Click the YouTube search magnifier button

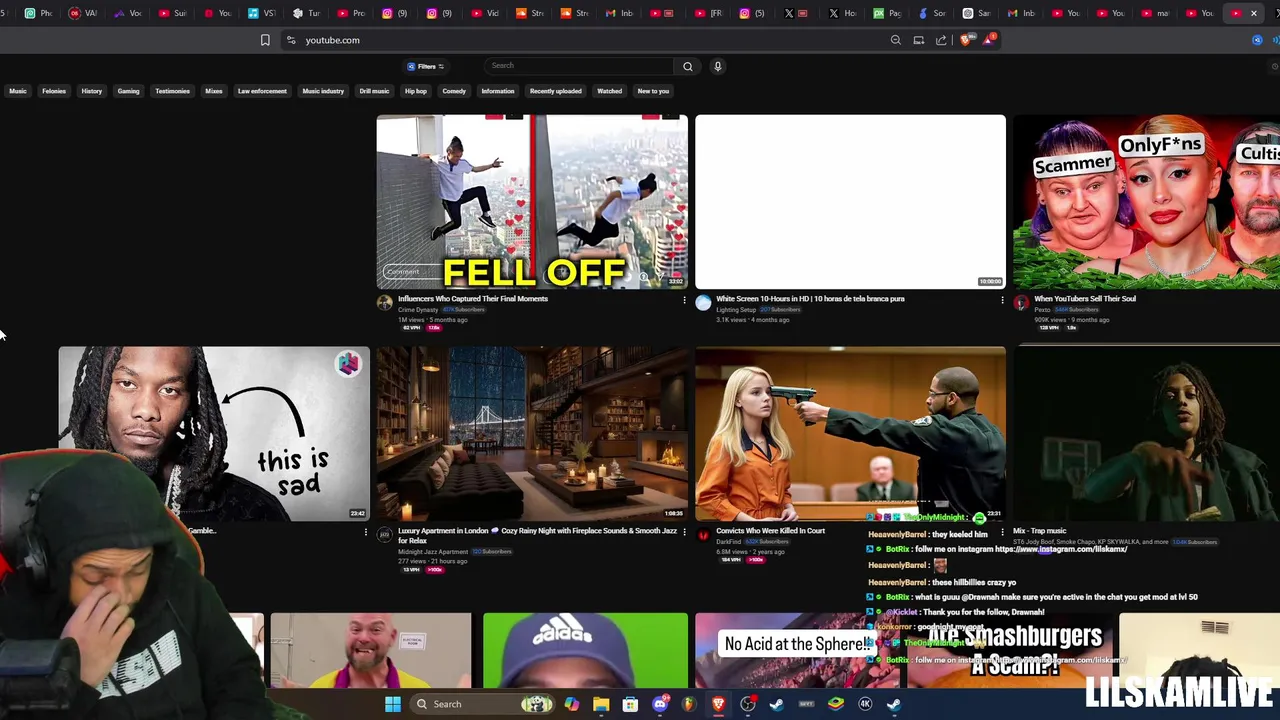pyautogui.click(x=688, y=66)
